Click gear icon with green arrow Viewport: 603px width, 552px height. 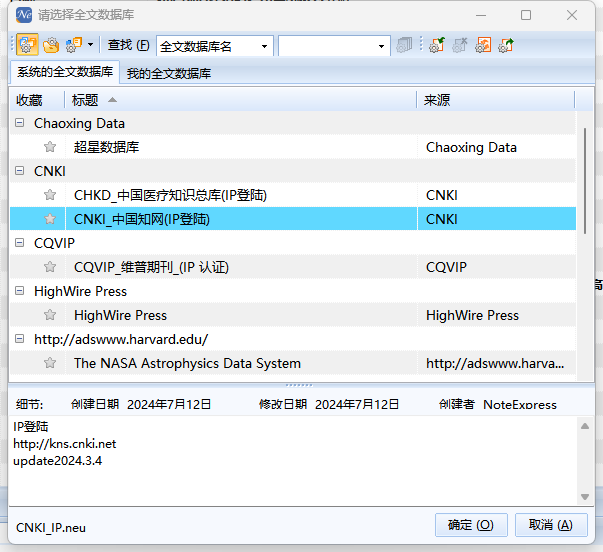[437, 45]
